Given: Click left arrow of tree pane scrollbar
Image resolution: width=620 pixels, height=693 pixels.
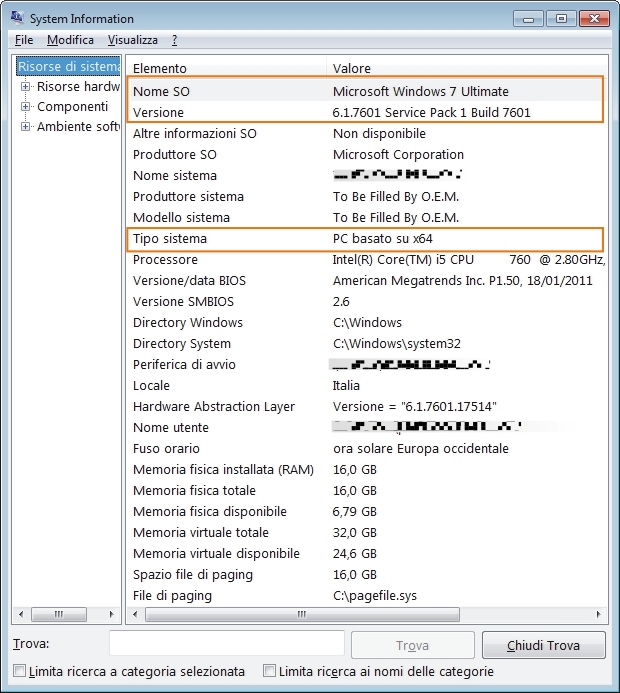Looking at the screenshot, I should tap(21, 614).
